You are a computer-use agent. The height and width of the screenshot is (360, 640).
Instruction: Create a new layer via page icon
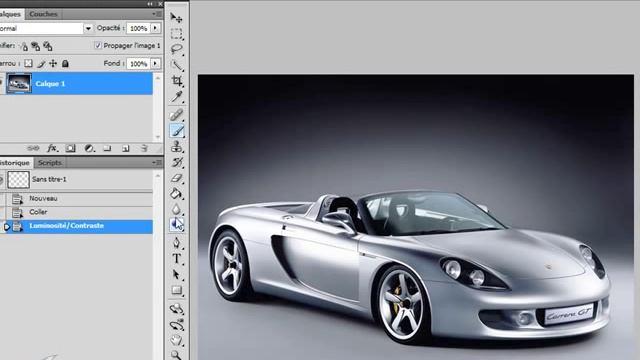(126, 148)
